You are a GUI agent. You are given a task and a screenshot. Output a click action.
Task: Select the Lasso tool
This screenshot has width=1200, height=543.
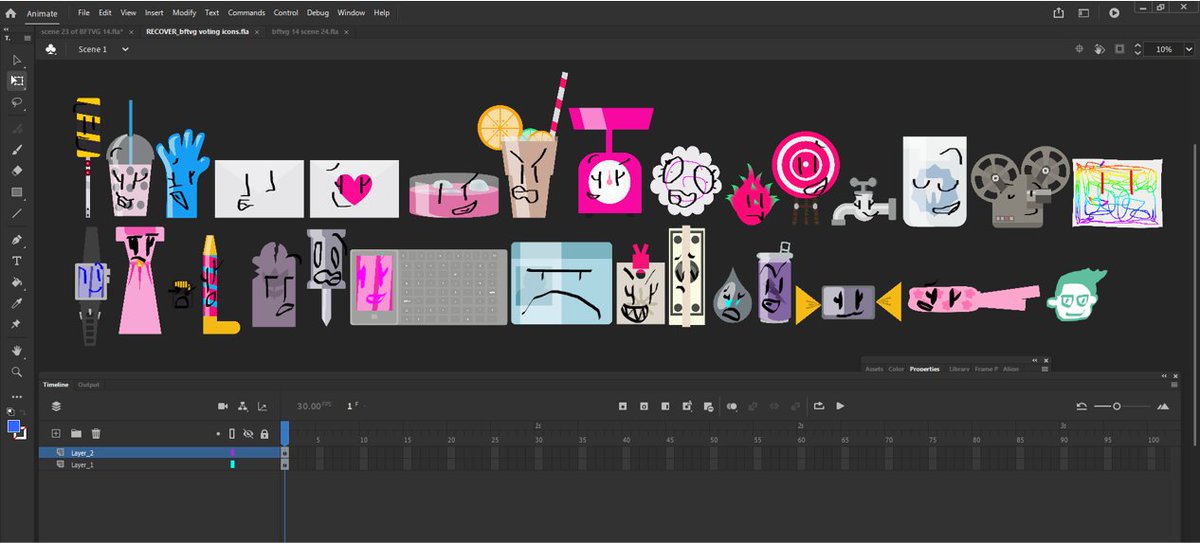16,102
